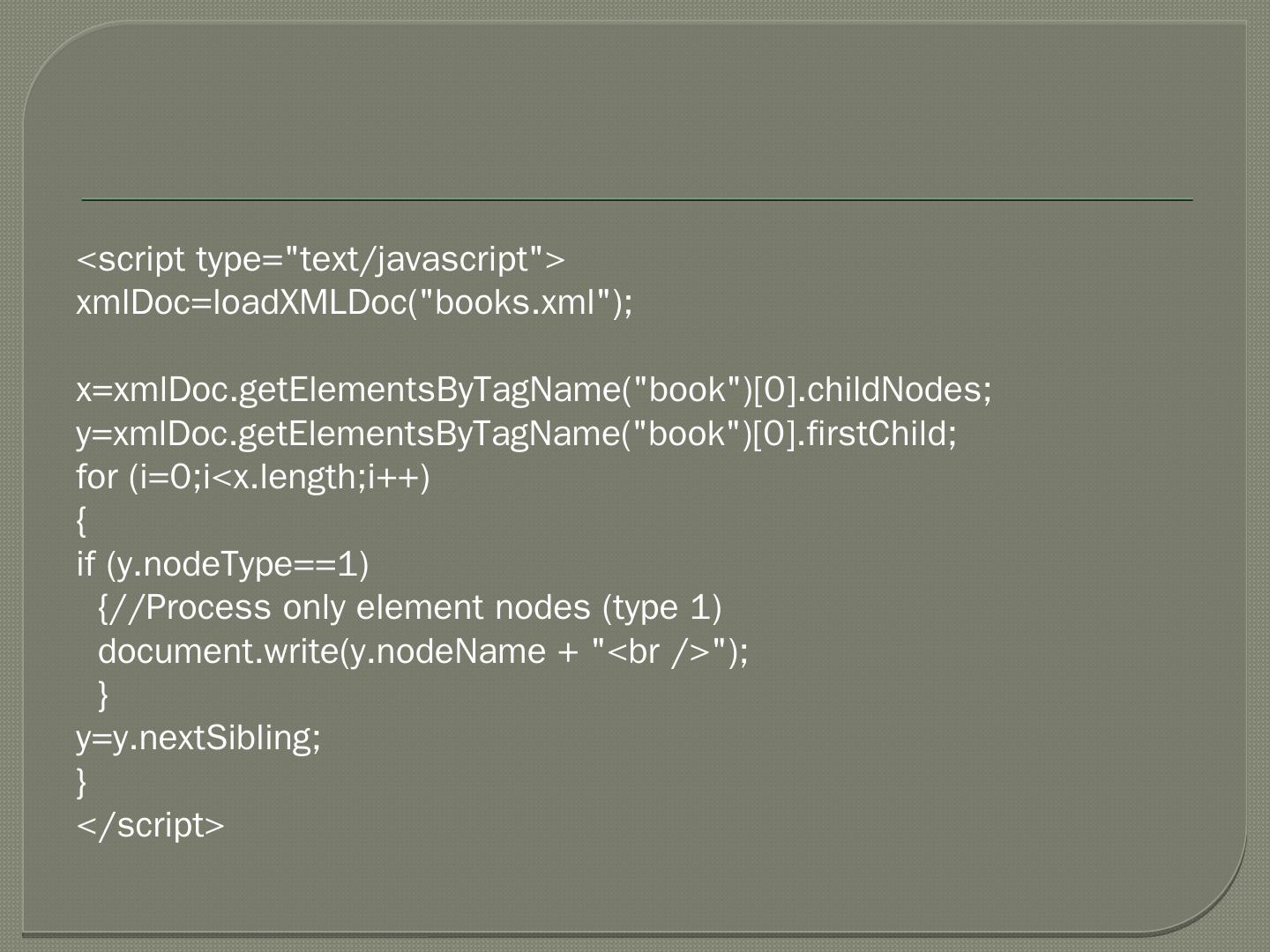
Task: Click the horizontal divider line above the code
Action: [x=637, y=200]
